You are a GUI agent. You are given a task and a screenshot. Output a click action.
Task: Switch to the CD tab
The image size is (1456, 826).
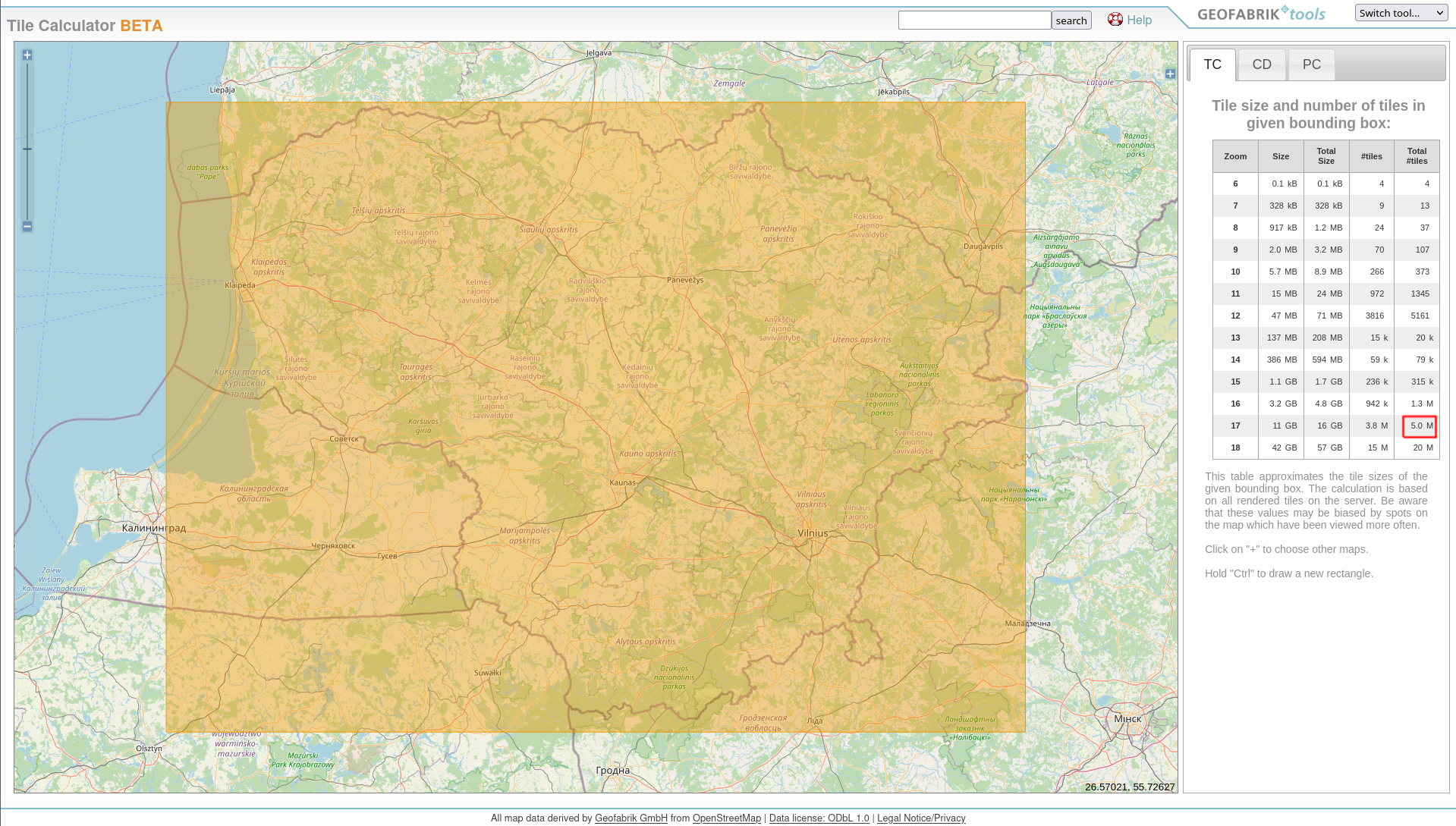click(x=1261, y=64)
